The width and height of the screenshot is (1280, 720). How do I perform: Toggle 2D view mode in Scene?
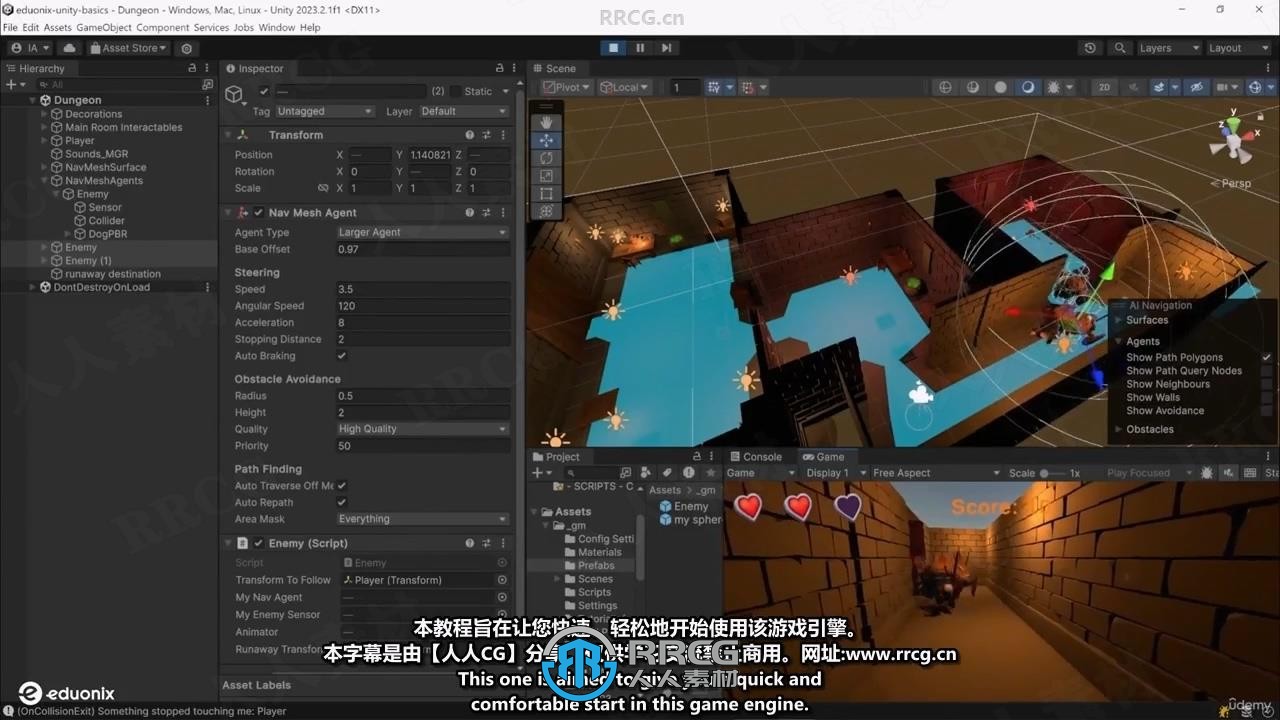[x=1105, y=87]
